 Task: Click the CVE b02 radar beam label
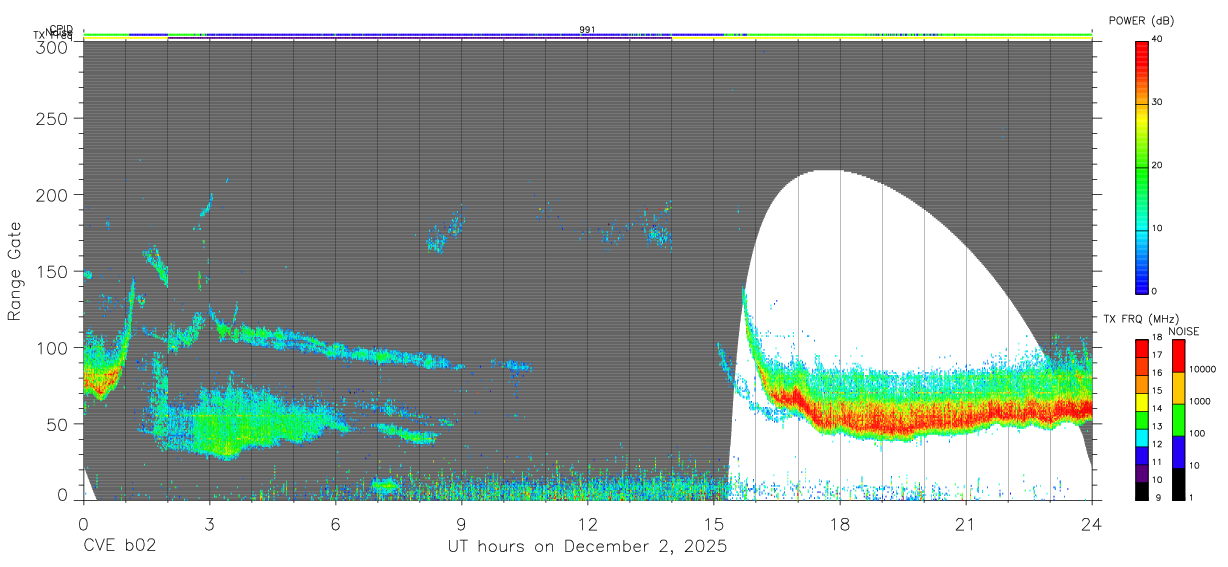coord(119,547)
